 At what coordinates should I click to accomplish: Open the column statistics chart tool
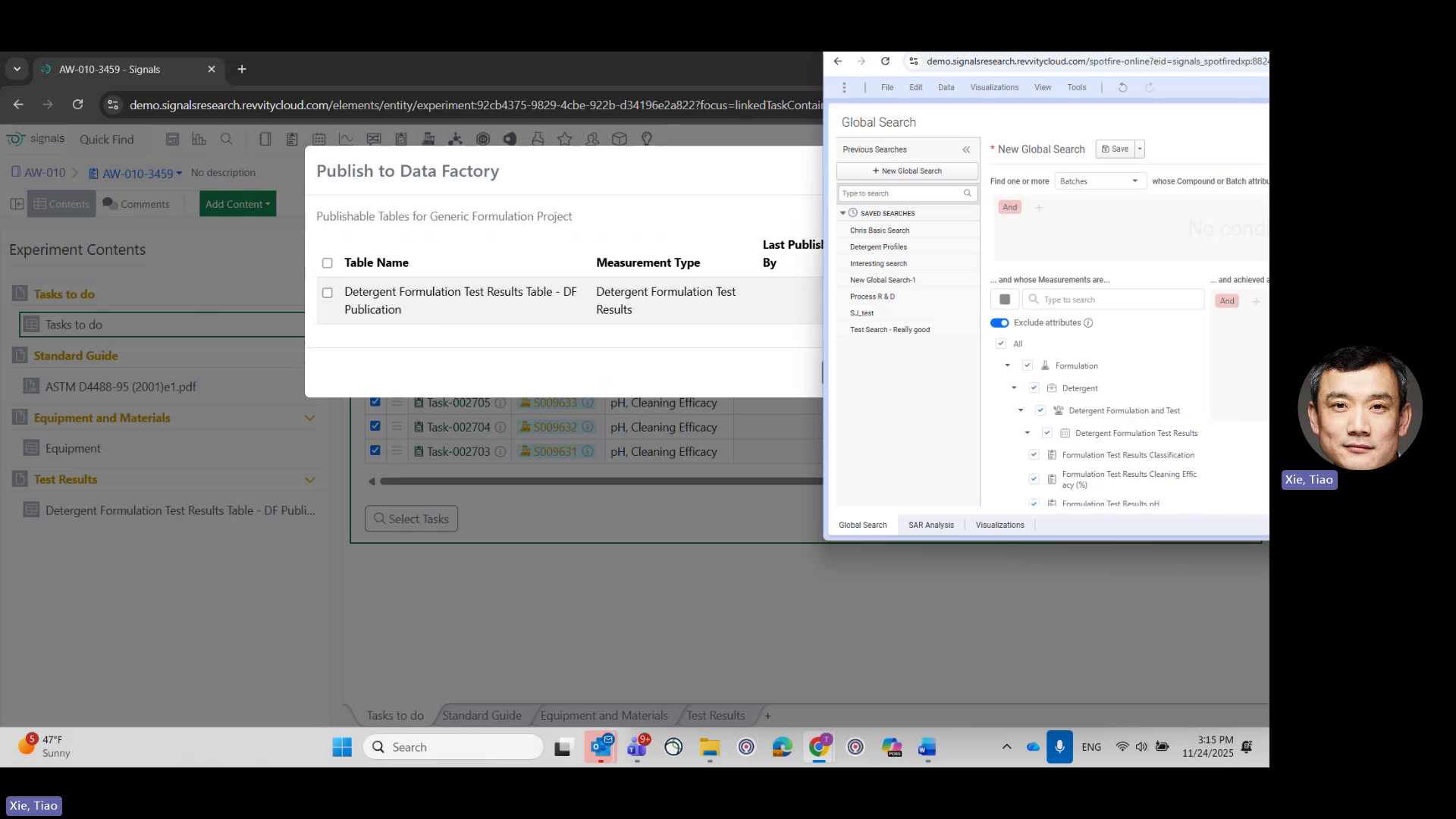199,139
